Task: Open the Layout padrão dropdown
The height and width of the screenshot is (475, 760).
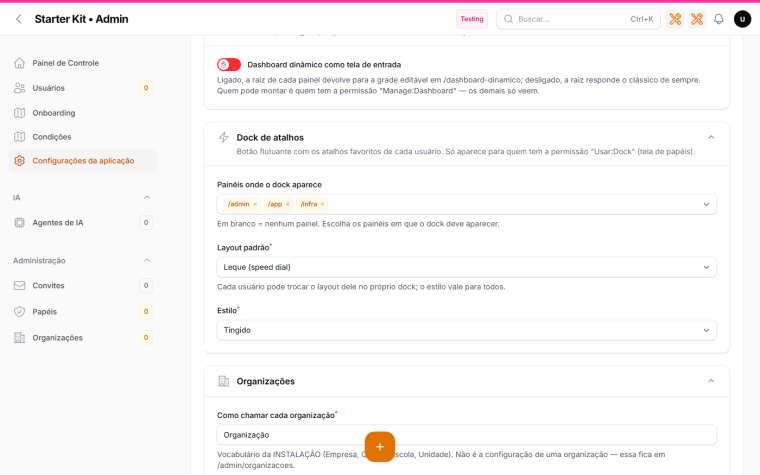Action: (x=466, y=267)
